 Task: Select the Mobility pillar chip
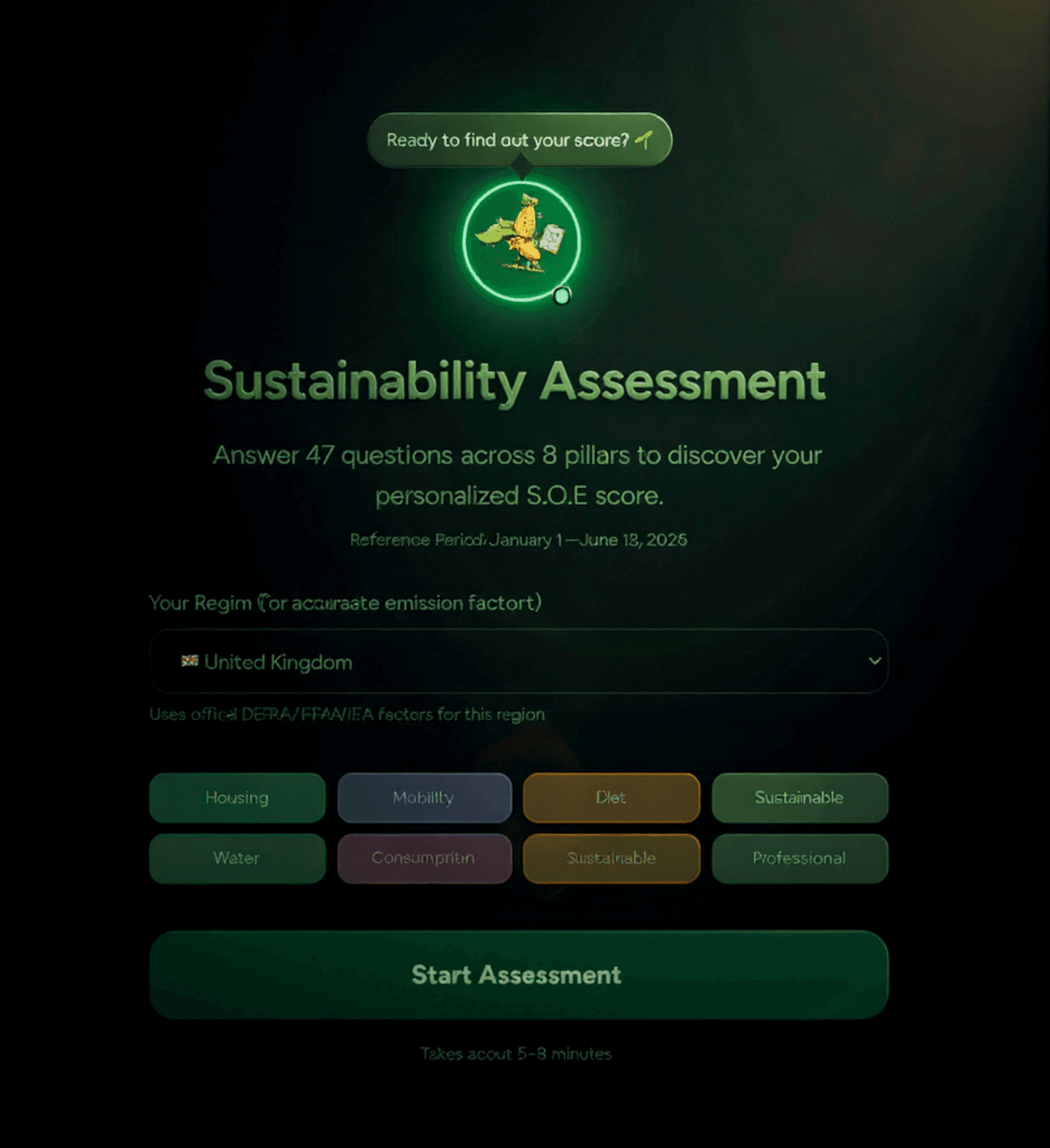424,797
